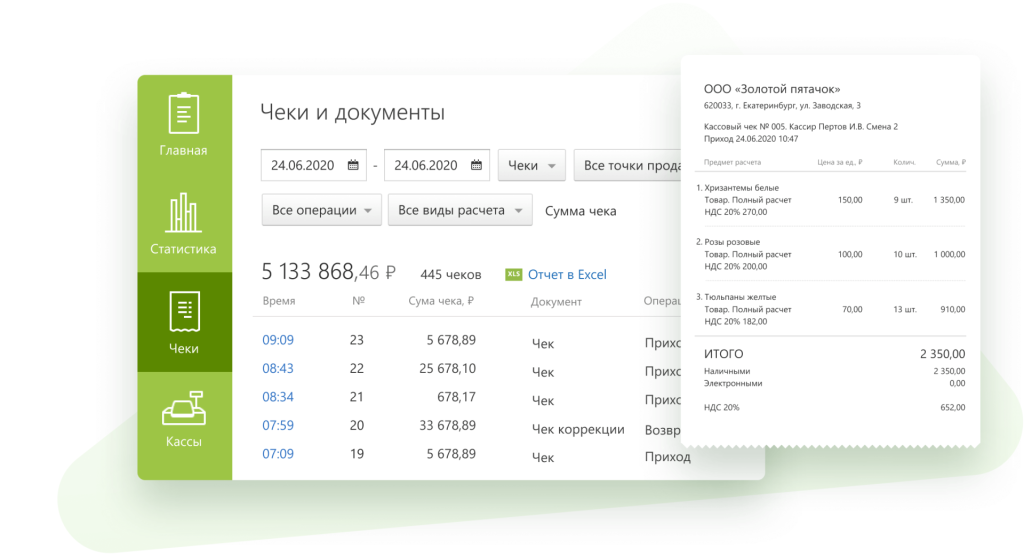1024x556 pixels.
Task: Click calendar icon in end date field
Action: [x=476, y=166]
